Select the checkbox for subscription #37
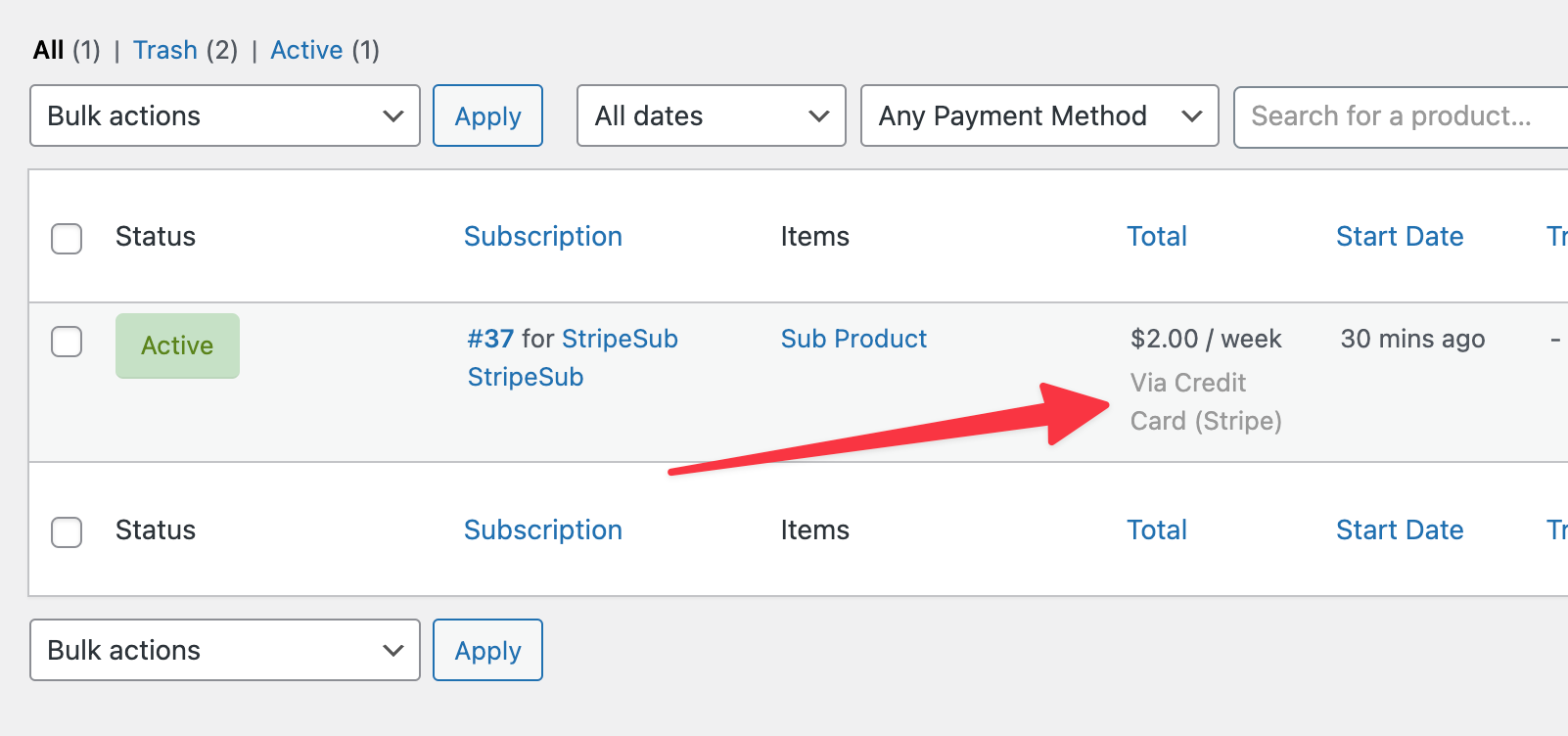1568x736 pixels. point(67,342)
